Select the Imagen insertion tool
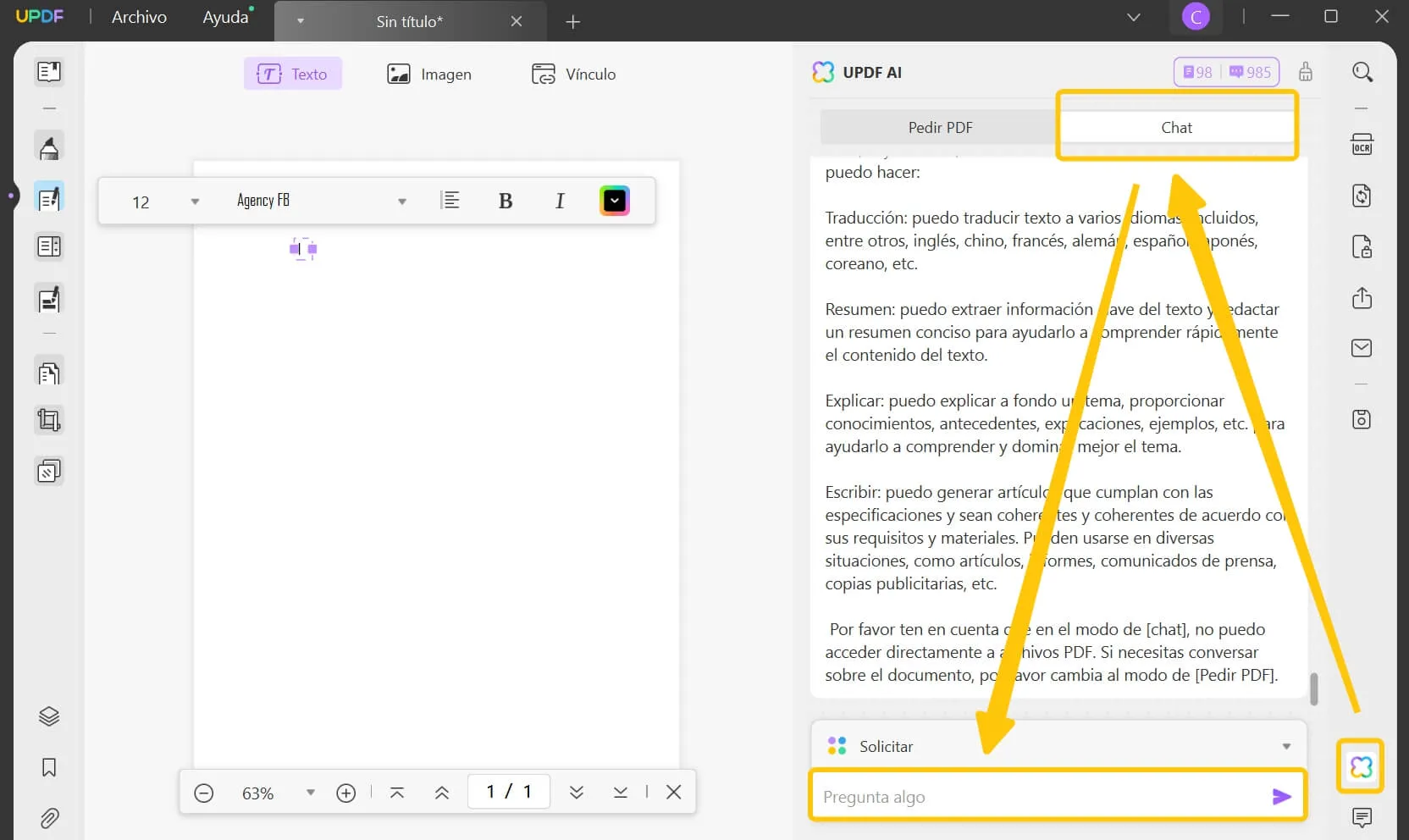 (x=429, y=74)
